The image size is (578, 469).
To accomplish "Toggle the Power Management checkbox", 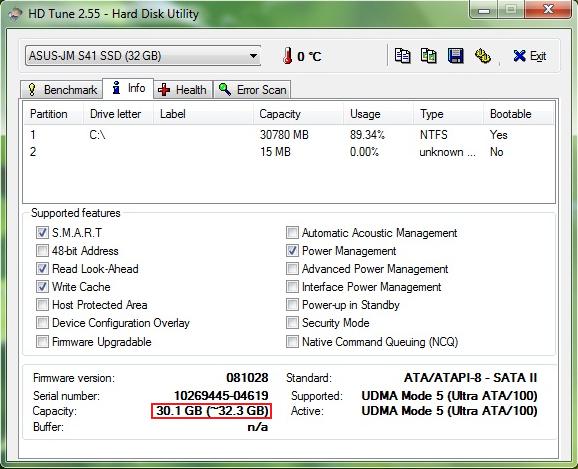I will pyautogui.click(x=292, y=251).
